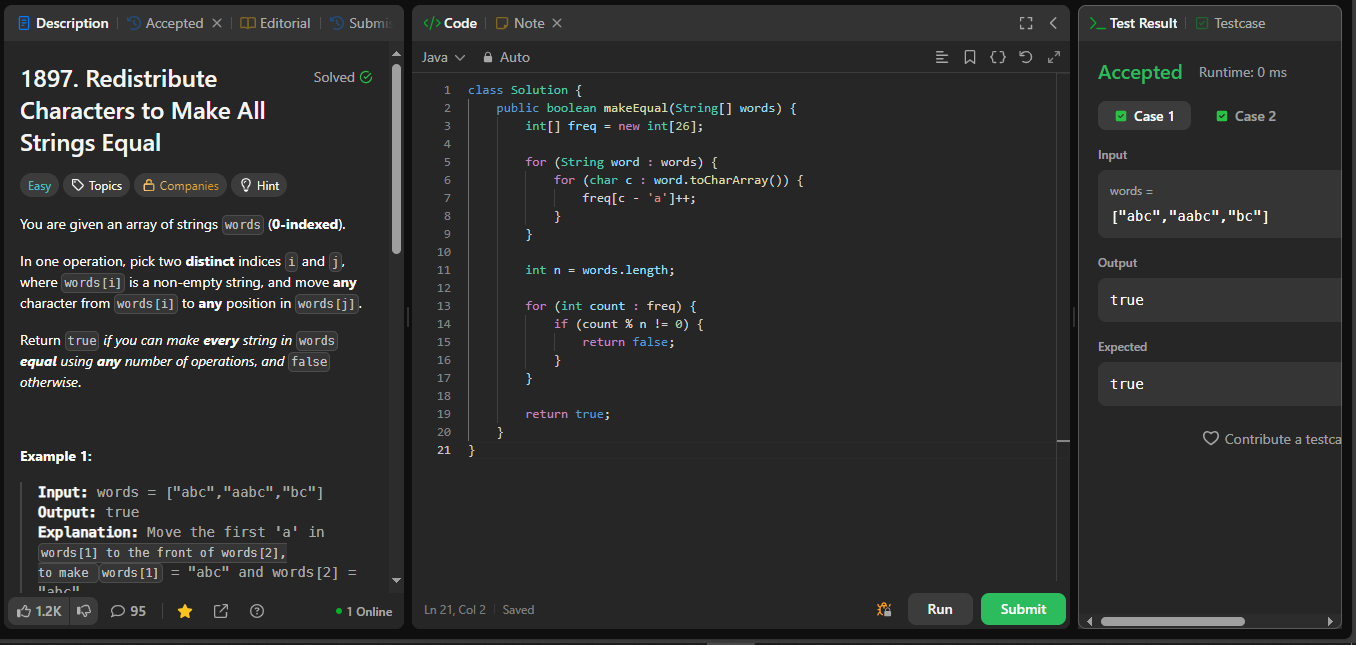Click the debugger bug icon near Run
This screenshot has height=645, width=1356.
tap(884, 609)
